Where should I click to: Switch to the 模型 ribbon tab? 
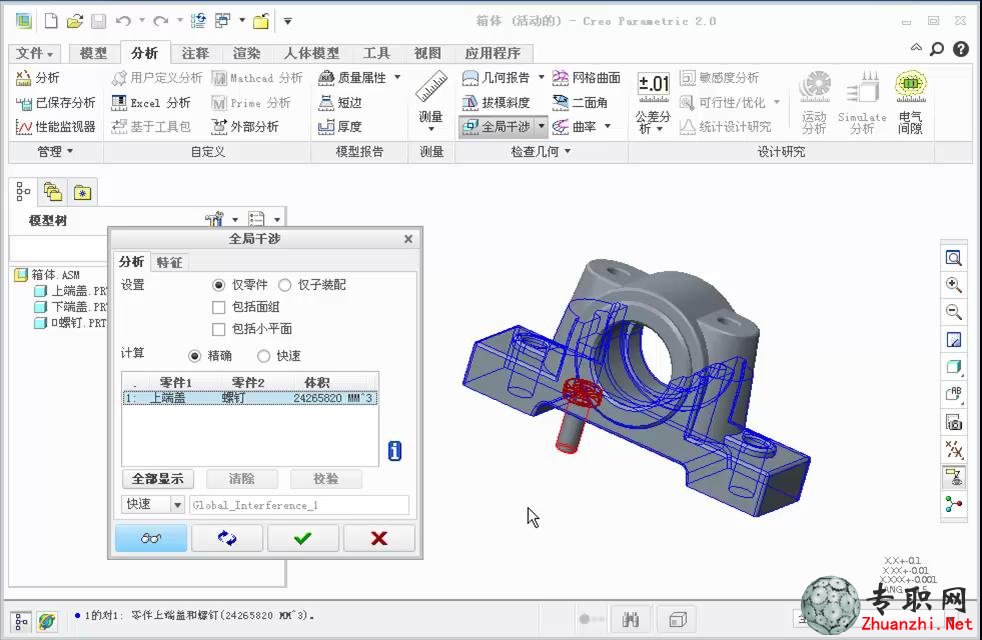[x=93, y=53]
